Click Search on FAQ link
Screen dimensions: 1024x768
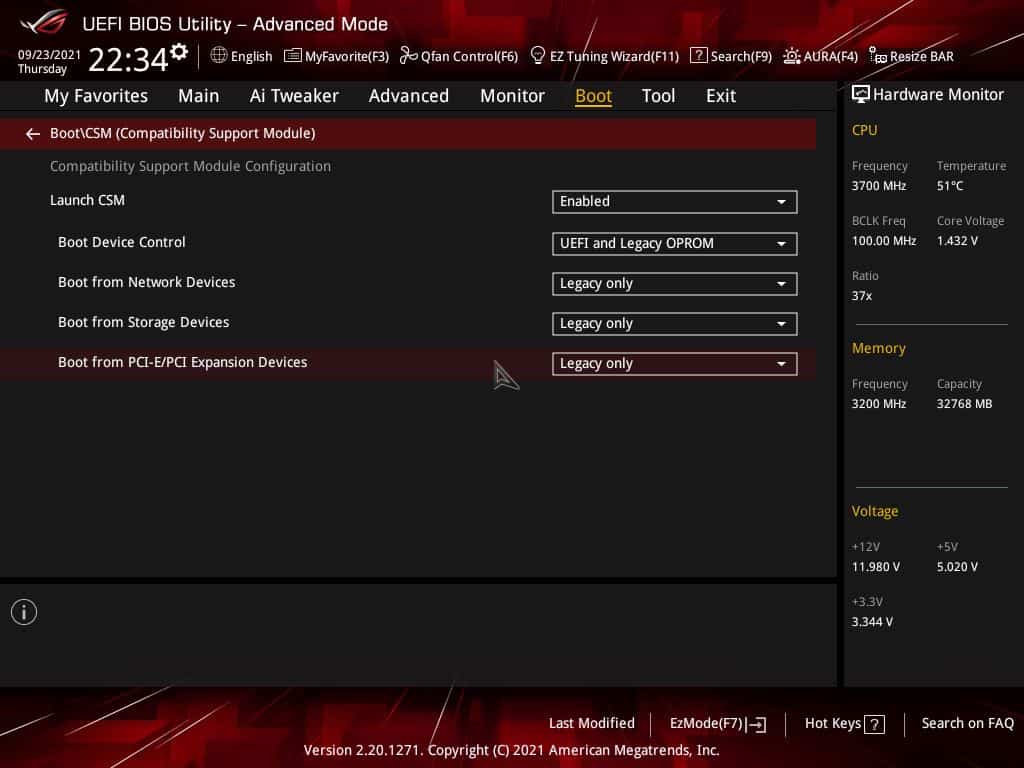[967, 724]
